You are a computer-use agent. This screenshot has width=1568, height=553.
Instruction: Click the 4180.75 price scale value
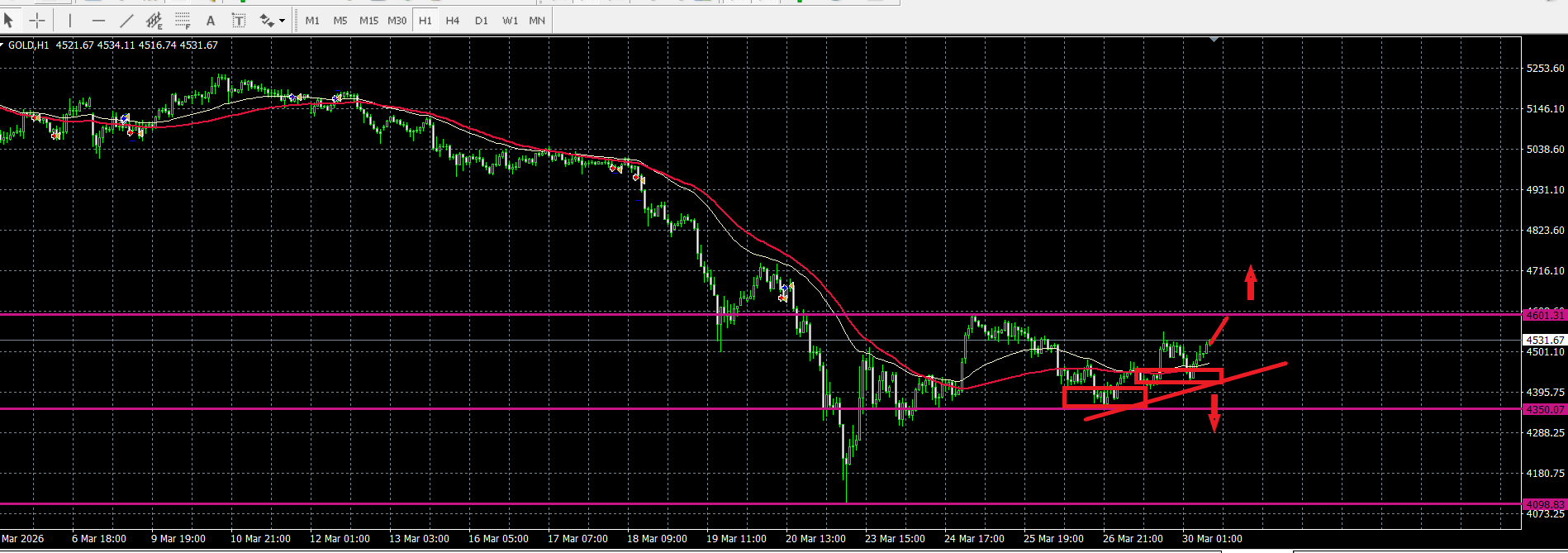(1545, 474)
